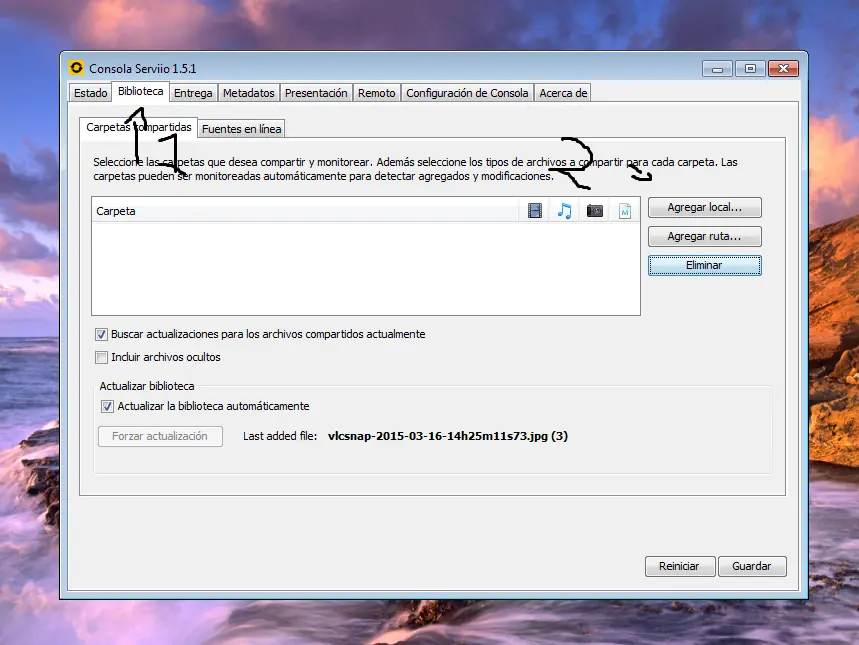Minimize the Consola Serviio window
Image resolution: width=859 pixels, height=645 pixels.
pyautogui.click(x=717, y=69)
